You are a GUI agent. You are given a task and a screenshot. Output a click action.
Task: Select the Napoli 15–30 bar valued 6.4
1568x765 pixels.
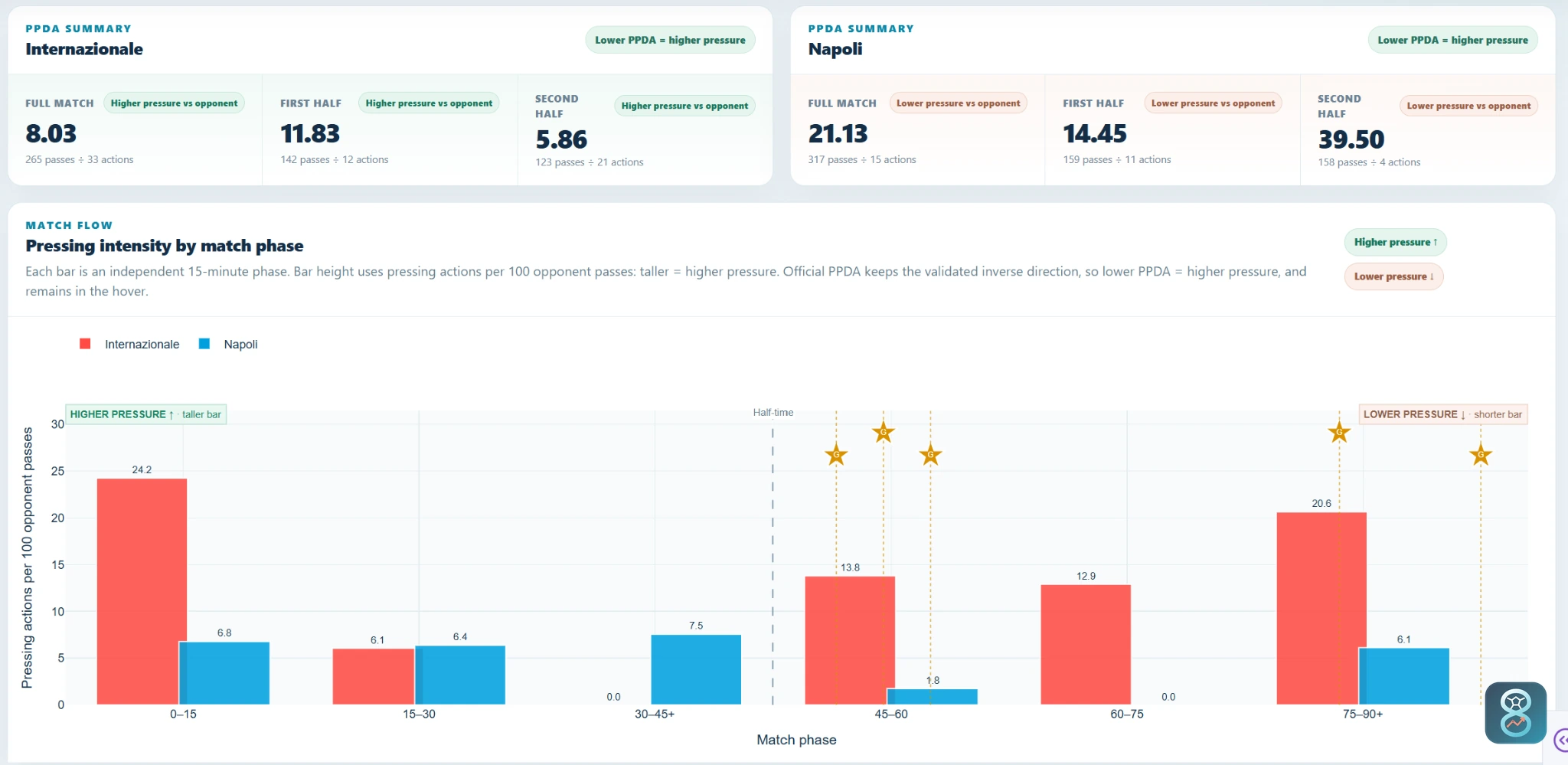[x=460, y=675]
